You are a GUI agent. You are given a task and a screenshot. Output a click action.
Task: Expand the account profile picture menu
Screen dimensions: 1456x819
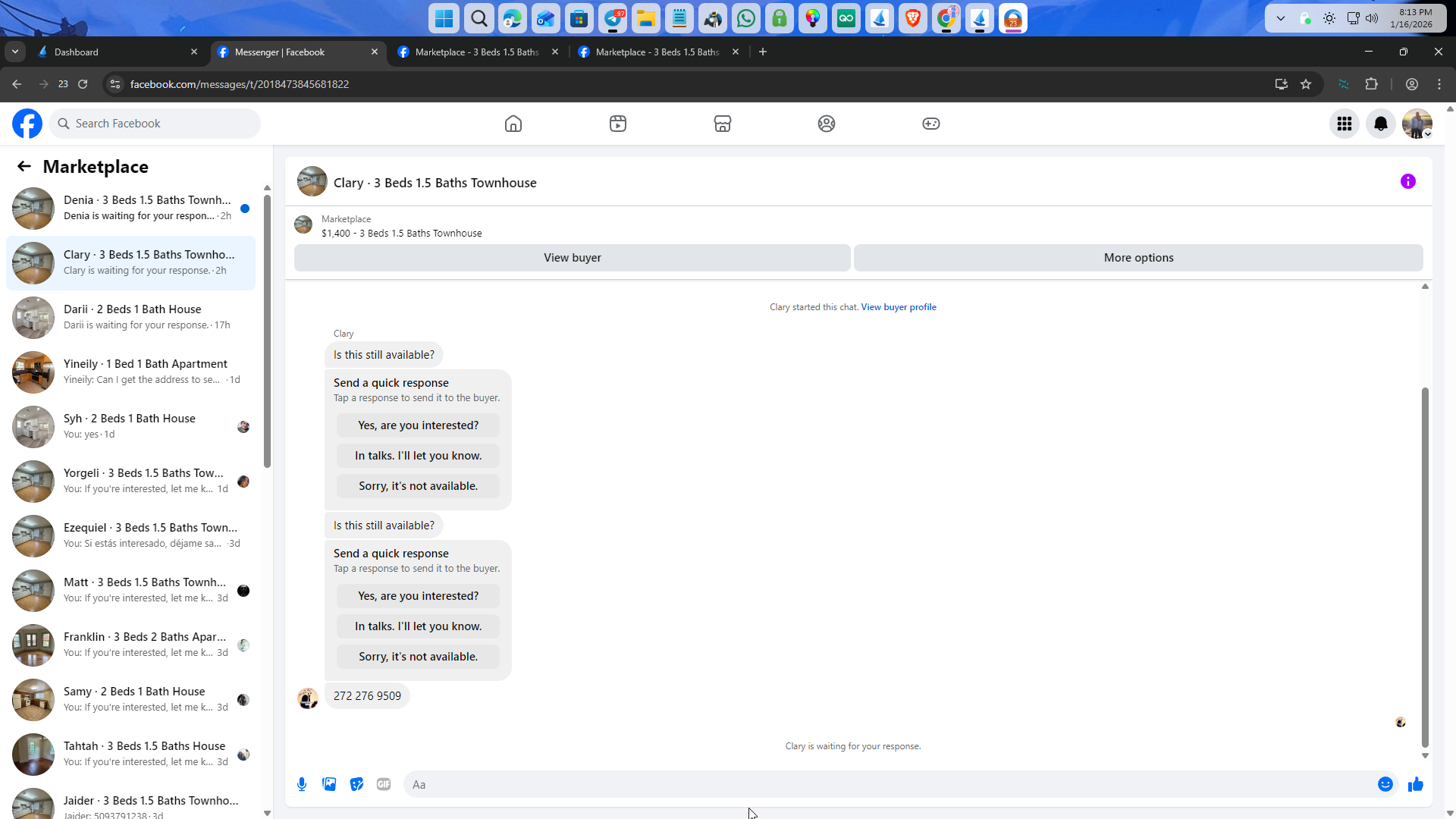[x=1417, y=124]
